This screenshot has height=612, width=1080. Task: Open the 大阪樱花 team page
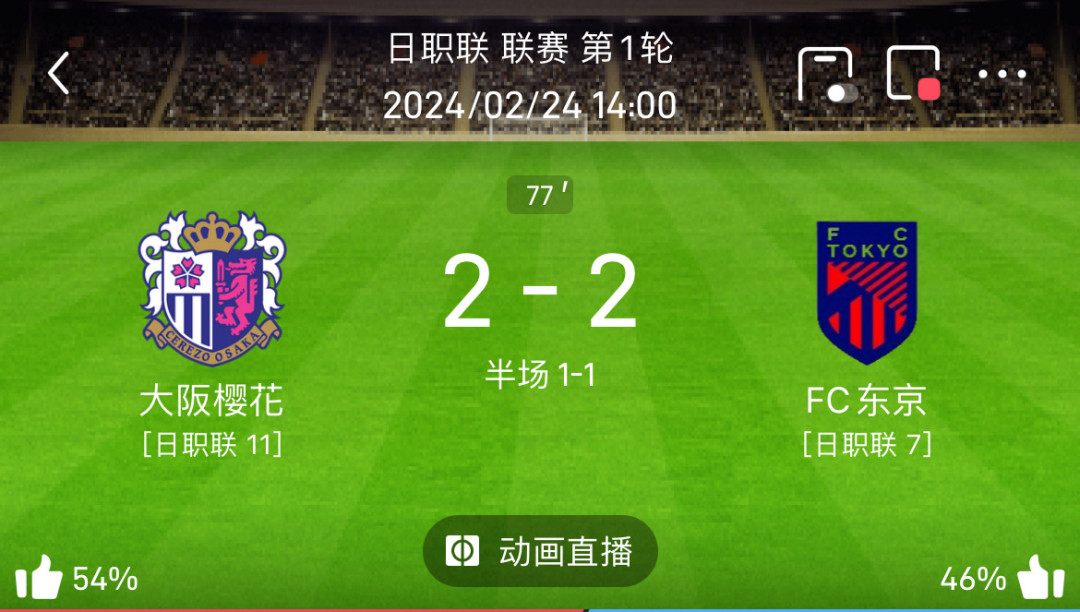(211, 401)
